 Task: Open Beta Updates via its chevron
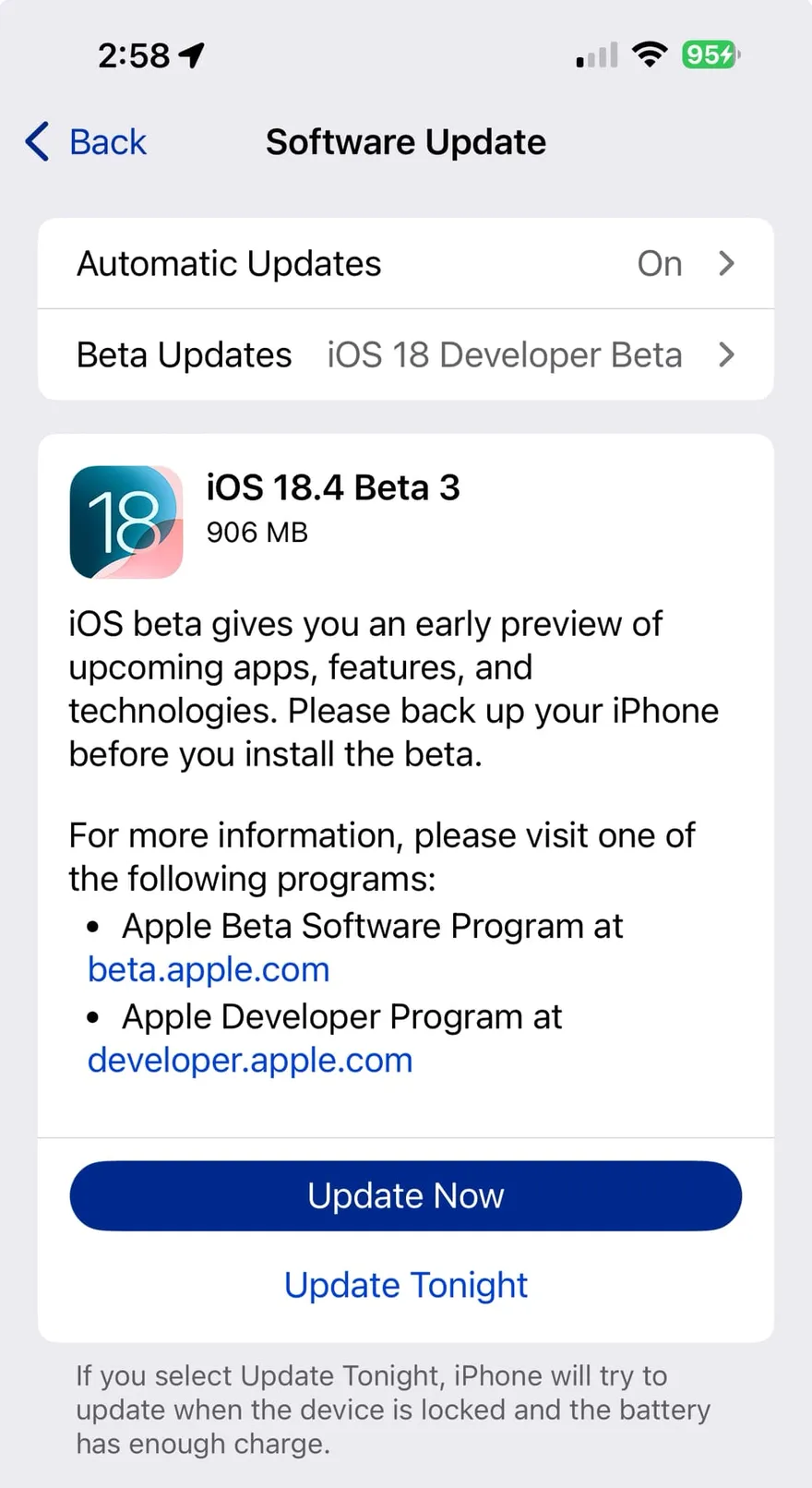tap(727, 354)
